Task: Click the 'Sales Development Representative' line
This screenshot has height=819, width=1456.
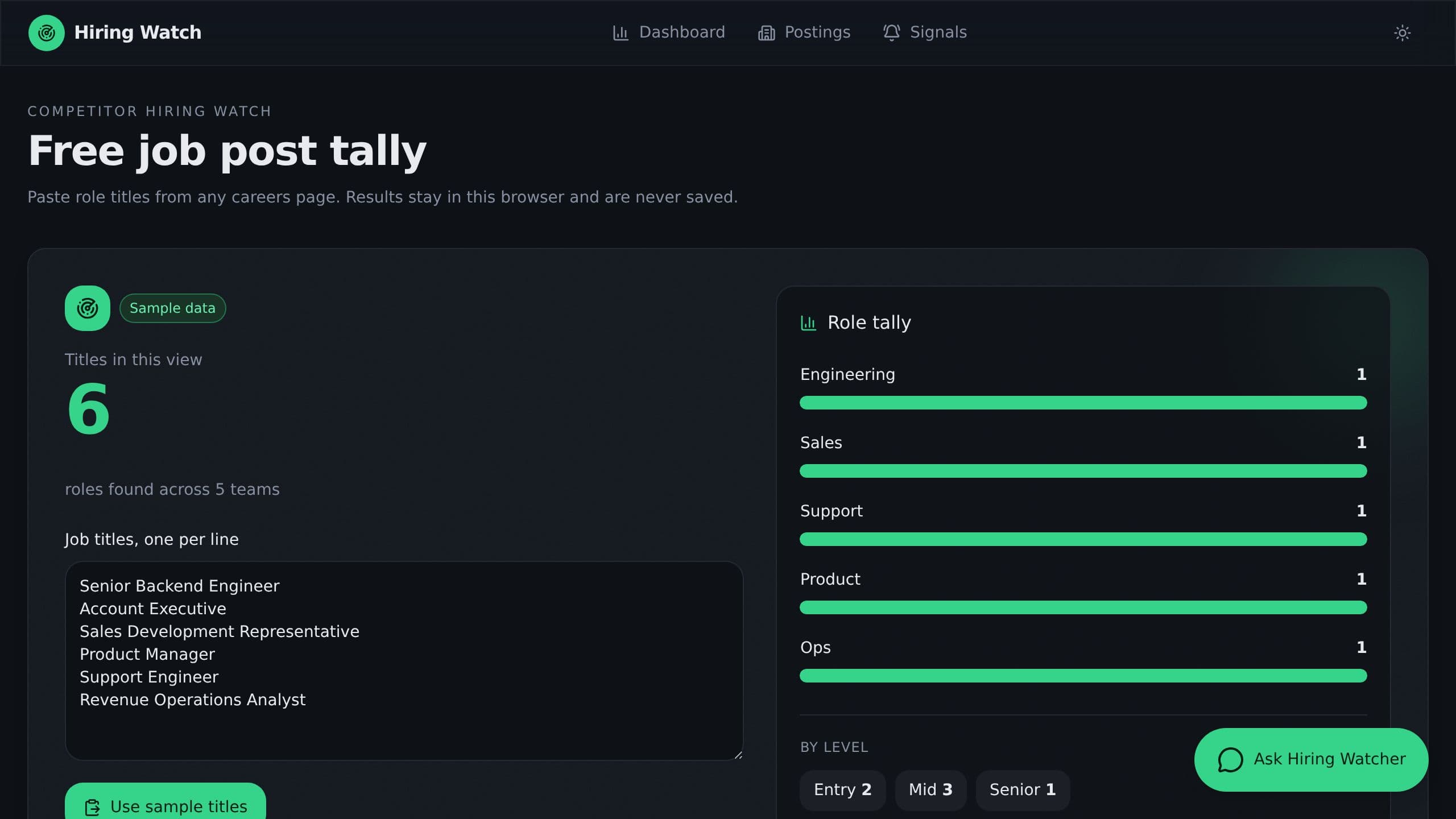Action: pos(220,632)
